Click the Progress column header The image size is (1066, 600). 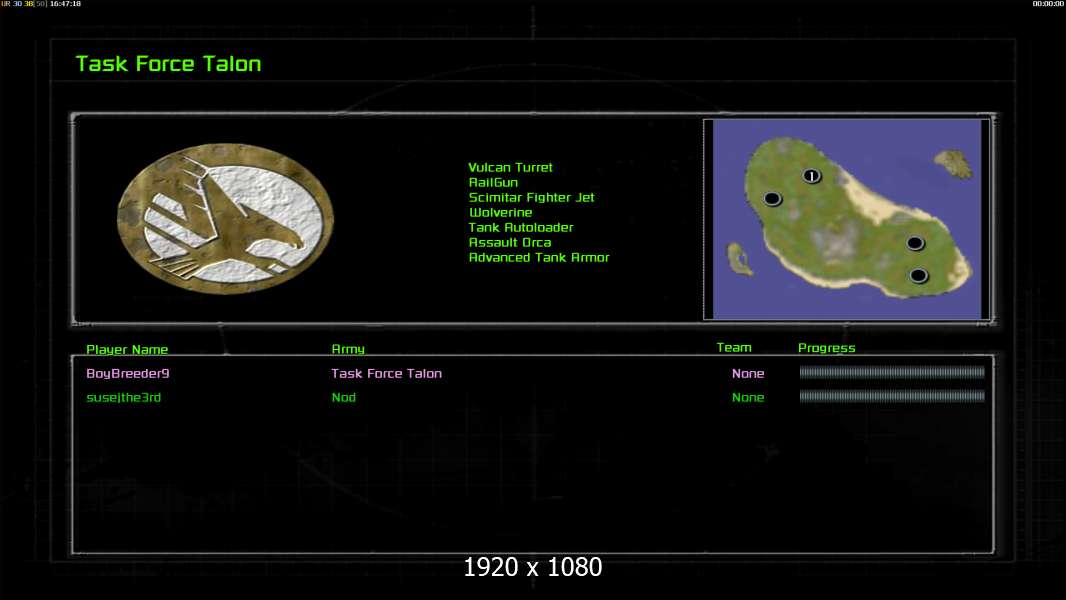click(827, 348)
